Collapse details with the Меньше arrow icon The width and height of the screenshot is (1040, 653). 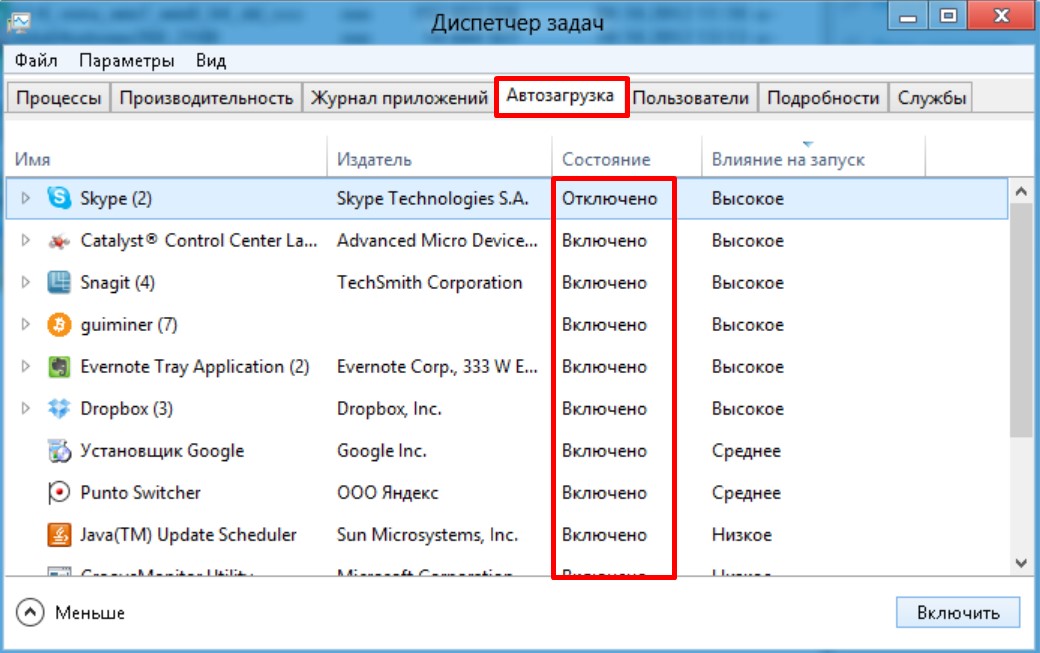pyautogui.click(x=30, y=613)
